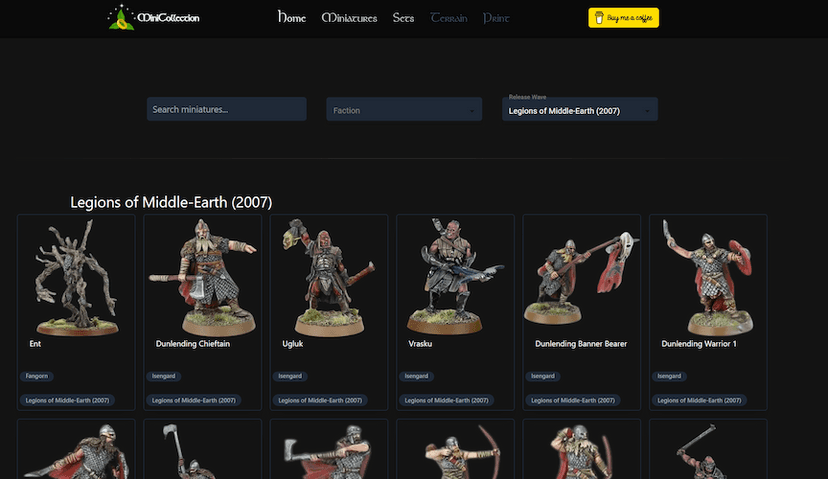Open the Ent miniature image

pyautogui.click(x=76, y=277)
